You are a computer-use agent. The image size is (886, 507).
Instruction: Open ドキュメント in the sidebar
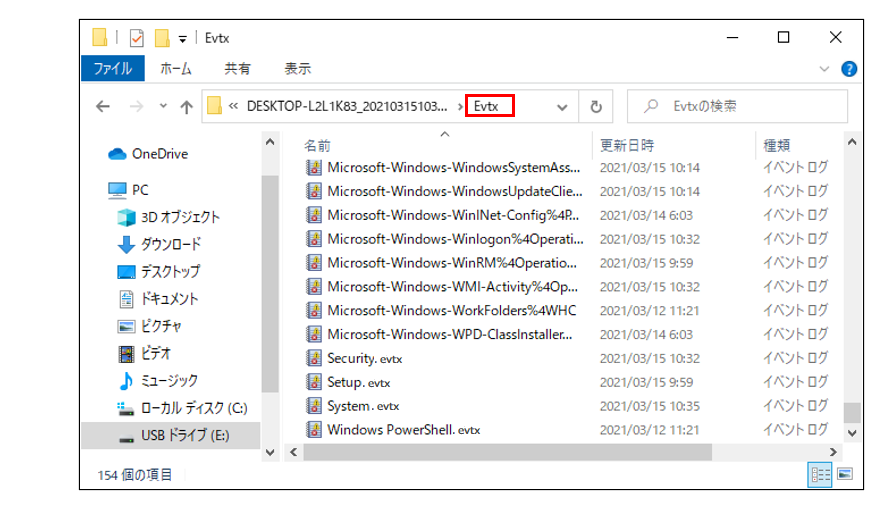pyautogui.click(x=158, y=298)
